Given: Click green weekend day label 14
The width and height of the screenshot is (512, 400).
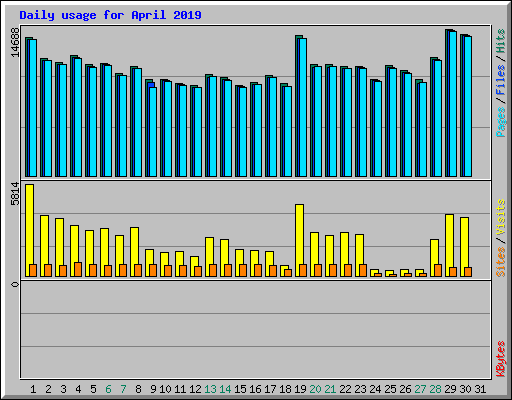Looking at the screenshot, I should (x=225, y=389).
